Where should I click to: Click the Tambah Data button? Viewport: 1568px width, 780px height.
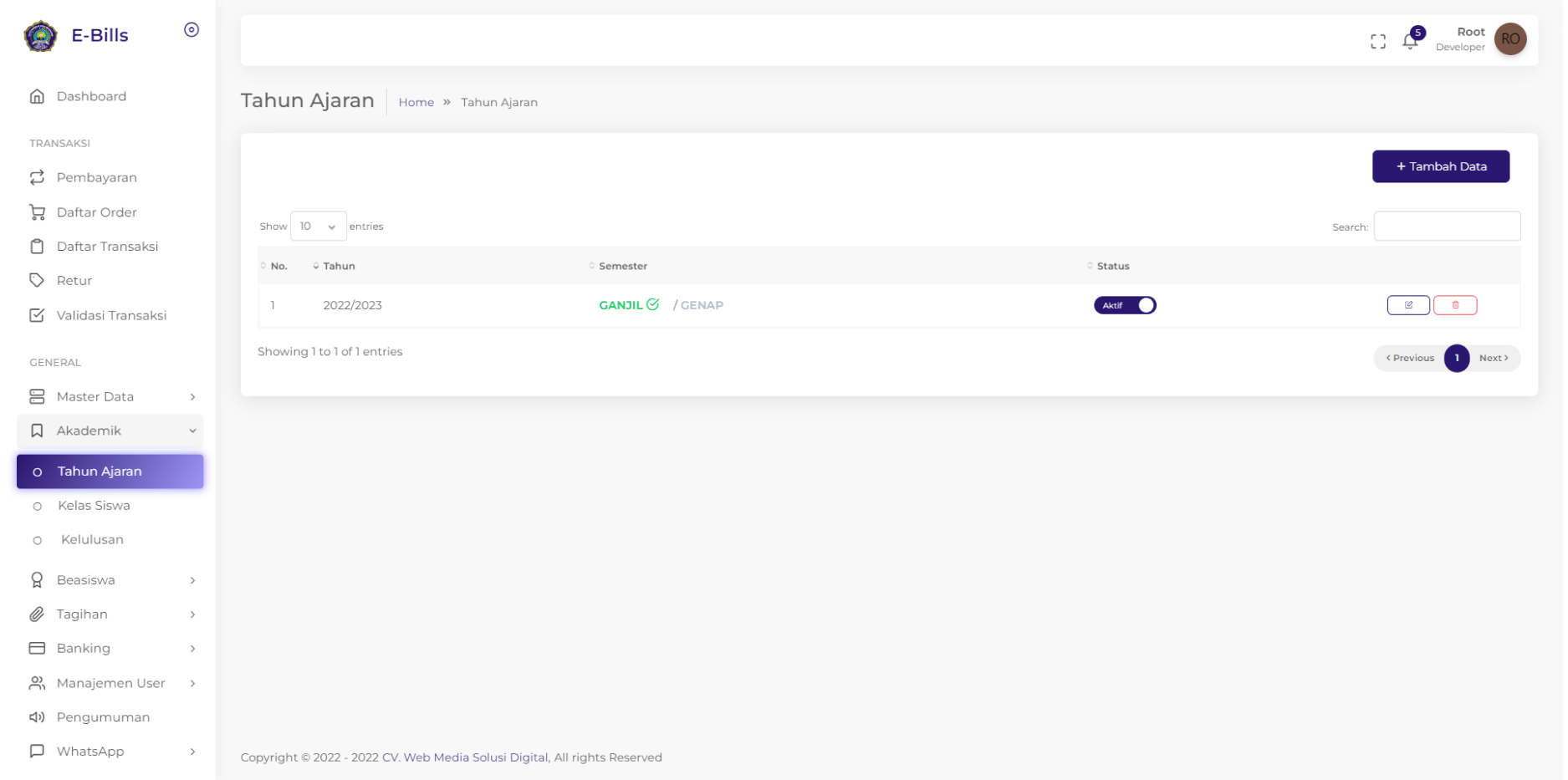click(1440, 166)
